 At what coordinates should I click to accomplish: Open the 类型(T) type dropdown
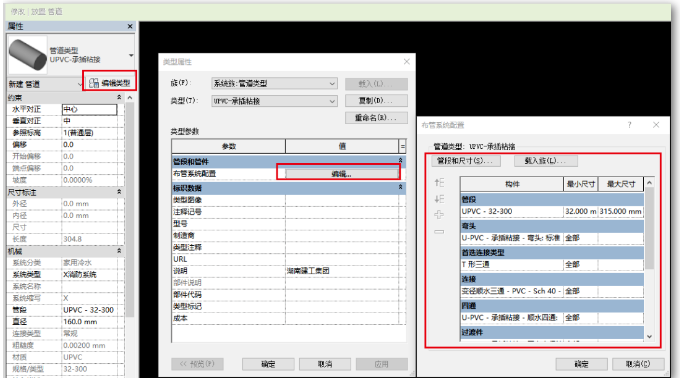point(274,101)
